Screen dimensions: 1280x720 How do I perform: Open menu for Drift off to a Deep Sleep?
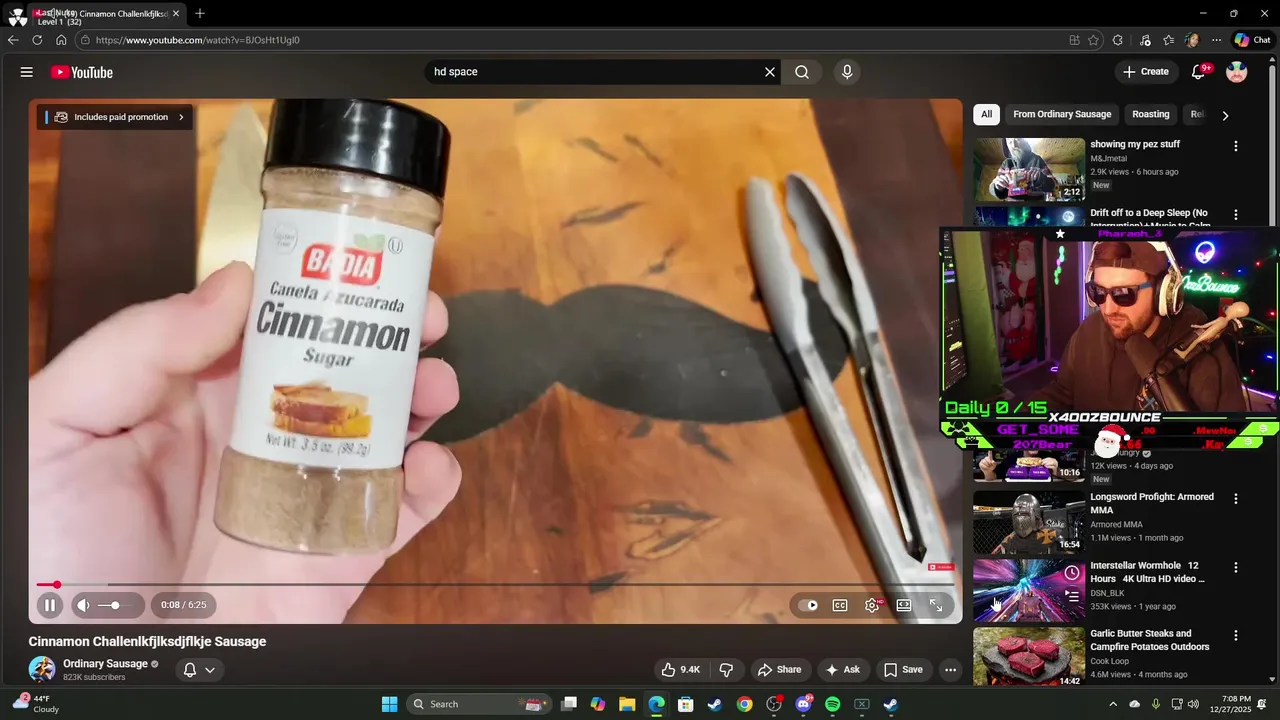pos(1236,214)
